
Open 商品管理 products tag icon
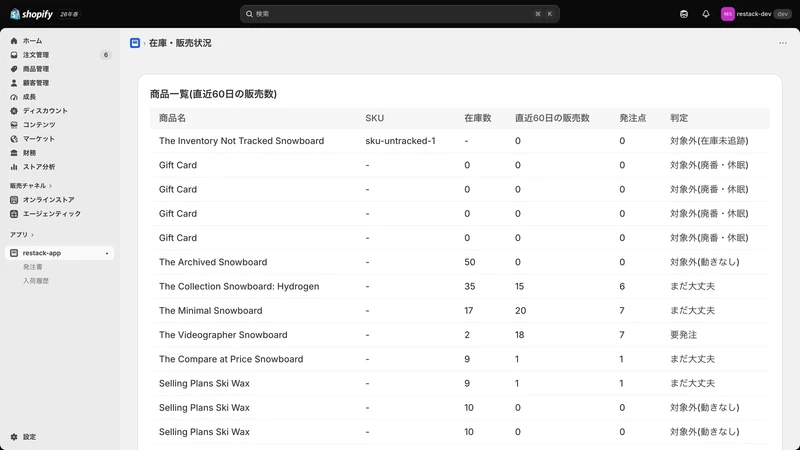point(14,69)
